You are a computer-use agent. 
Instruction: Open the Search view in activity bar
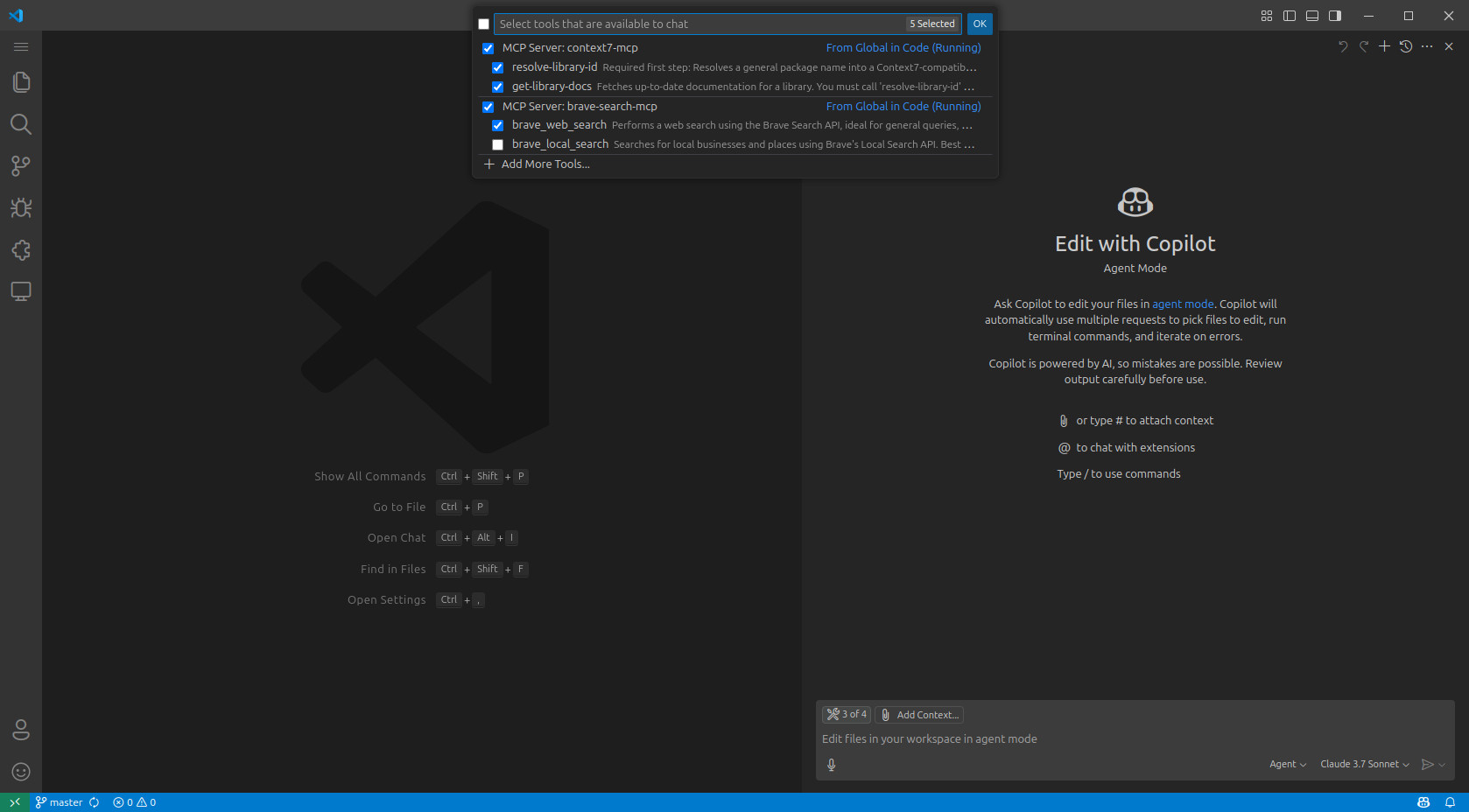pos(21,124)
